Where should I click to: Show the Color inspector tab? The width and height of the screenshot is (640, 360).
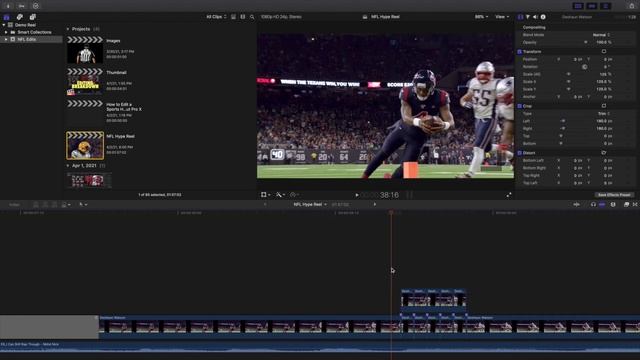528,17
